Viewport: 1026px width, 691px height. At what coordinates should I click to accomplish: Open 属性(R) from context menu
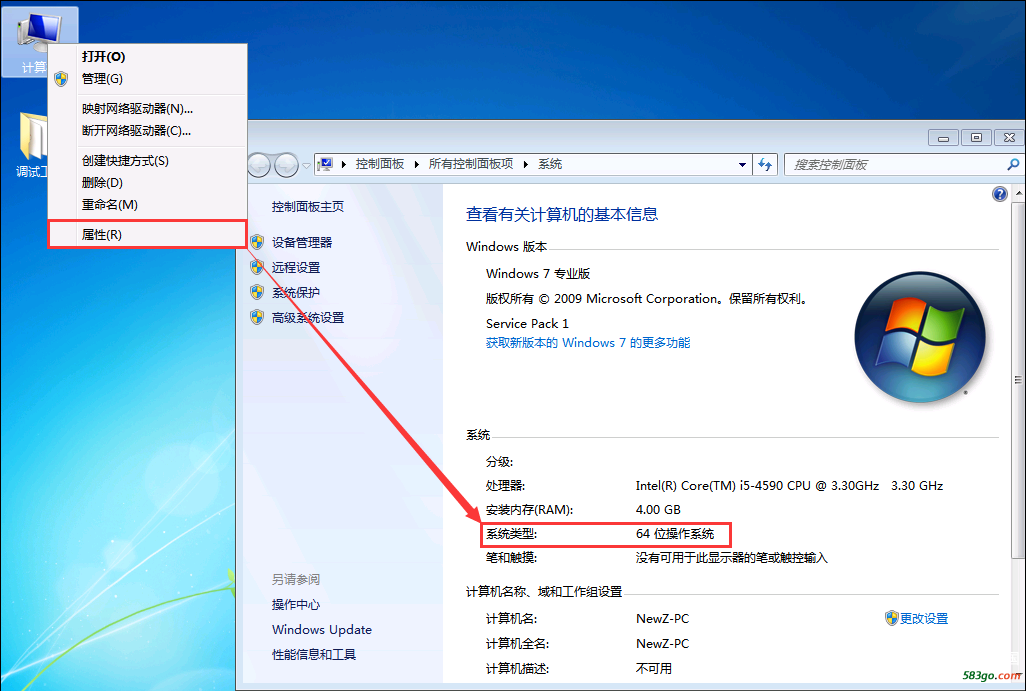tap(148, 234)
